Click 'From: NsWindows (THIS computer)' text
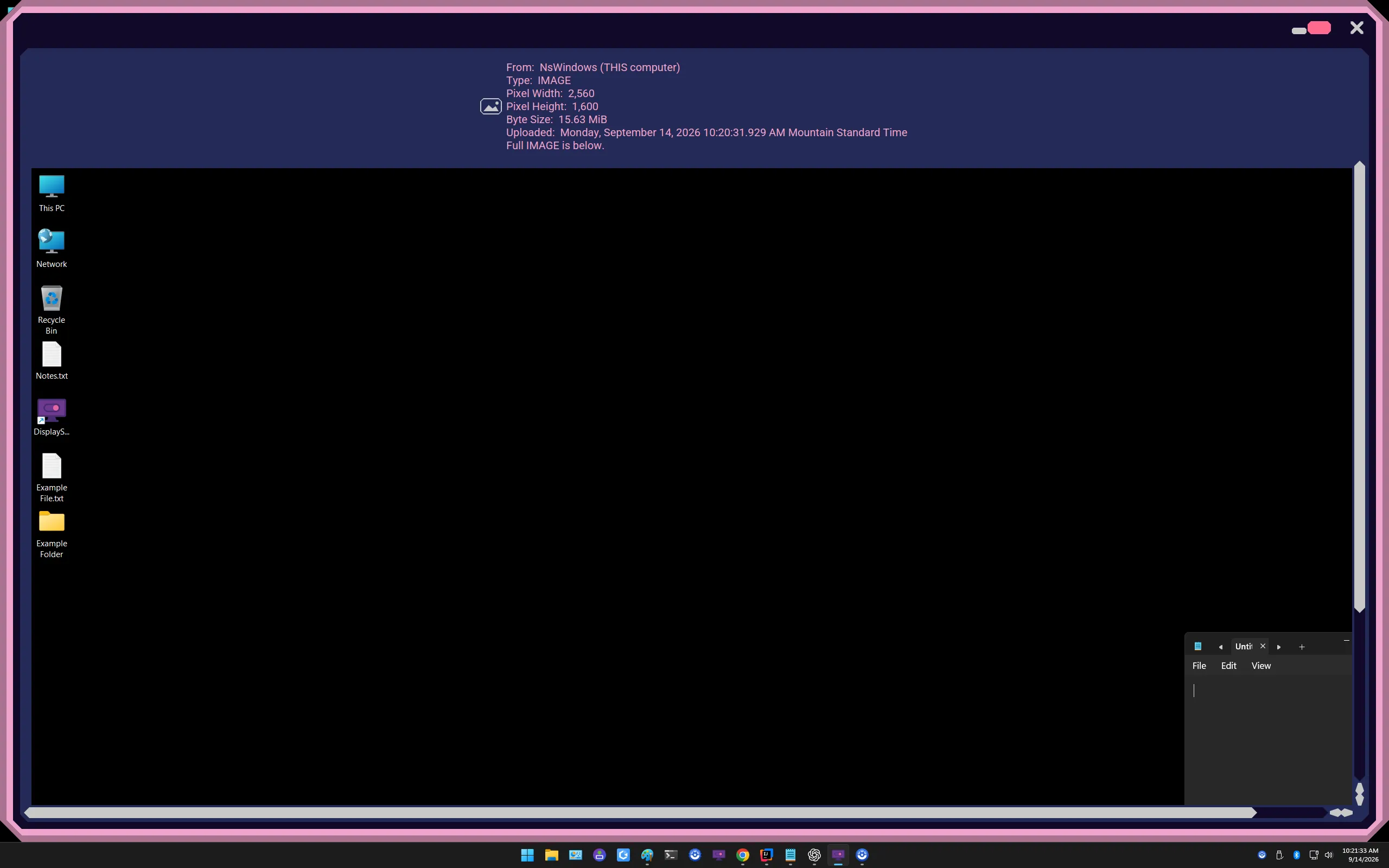This screenshot has width=1389, height=868. tap(593, 67)
